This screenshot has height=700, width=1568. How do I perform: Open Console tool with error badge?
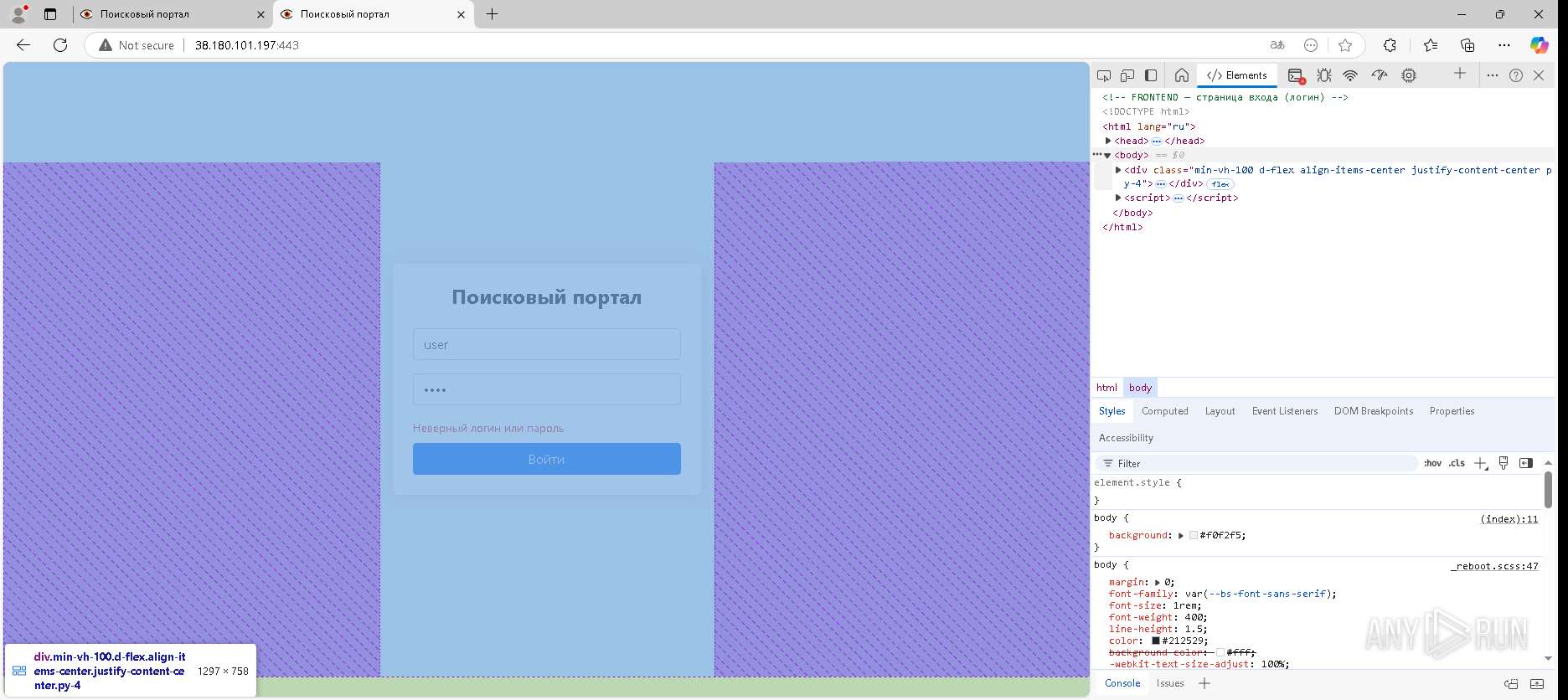(x=1296, y=75)
